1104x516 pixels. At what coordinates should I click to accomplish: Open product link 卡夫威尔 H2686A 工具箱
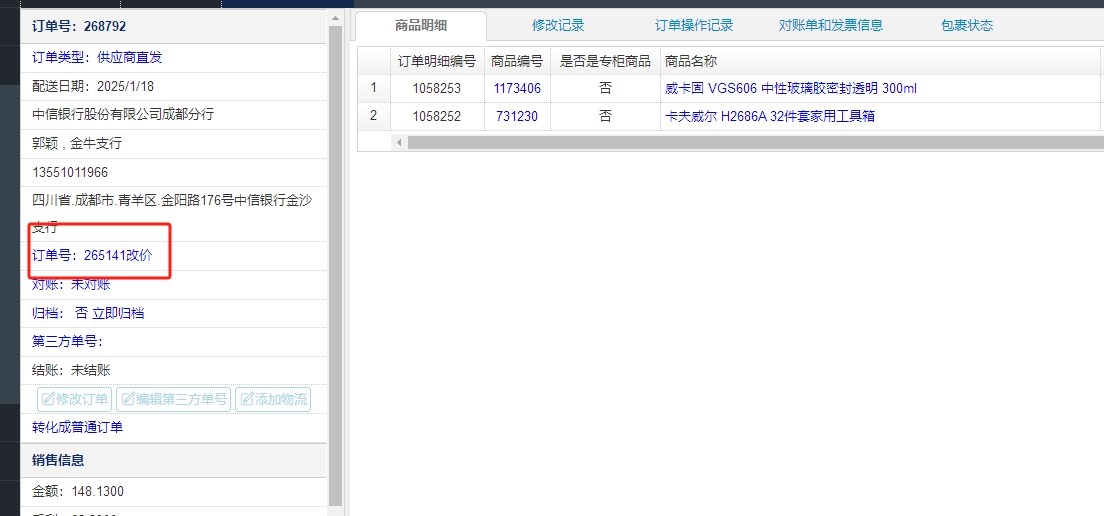click(770, 116)
